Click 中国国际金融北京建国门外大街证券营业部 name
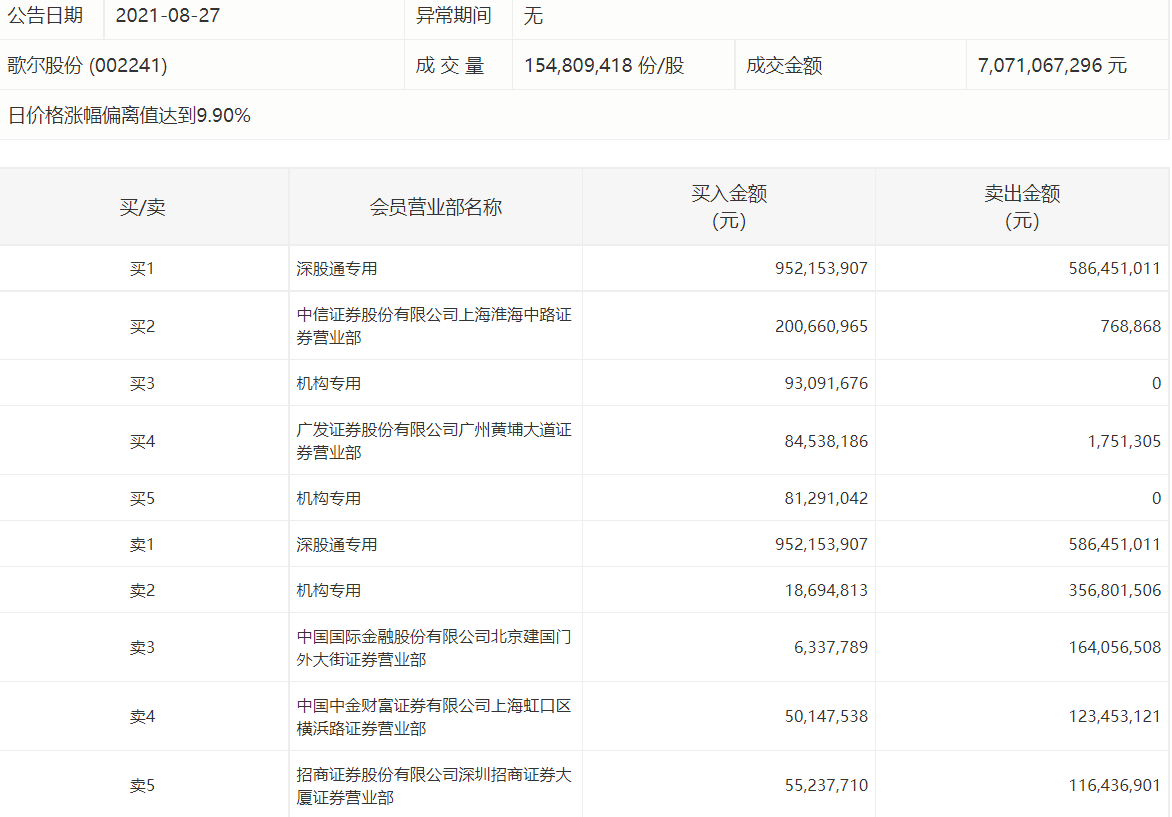The image size is (1172, 817). click(434, 648)
